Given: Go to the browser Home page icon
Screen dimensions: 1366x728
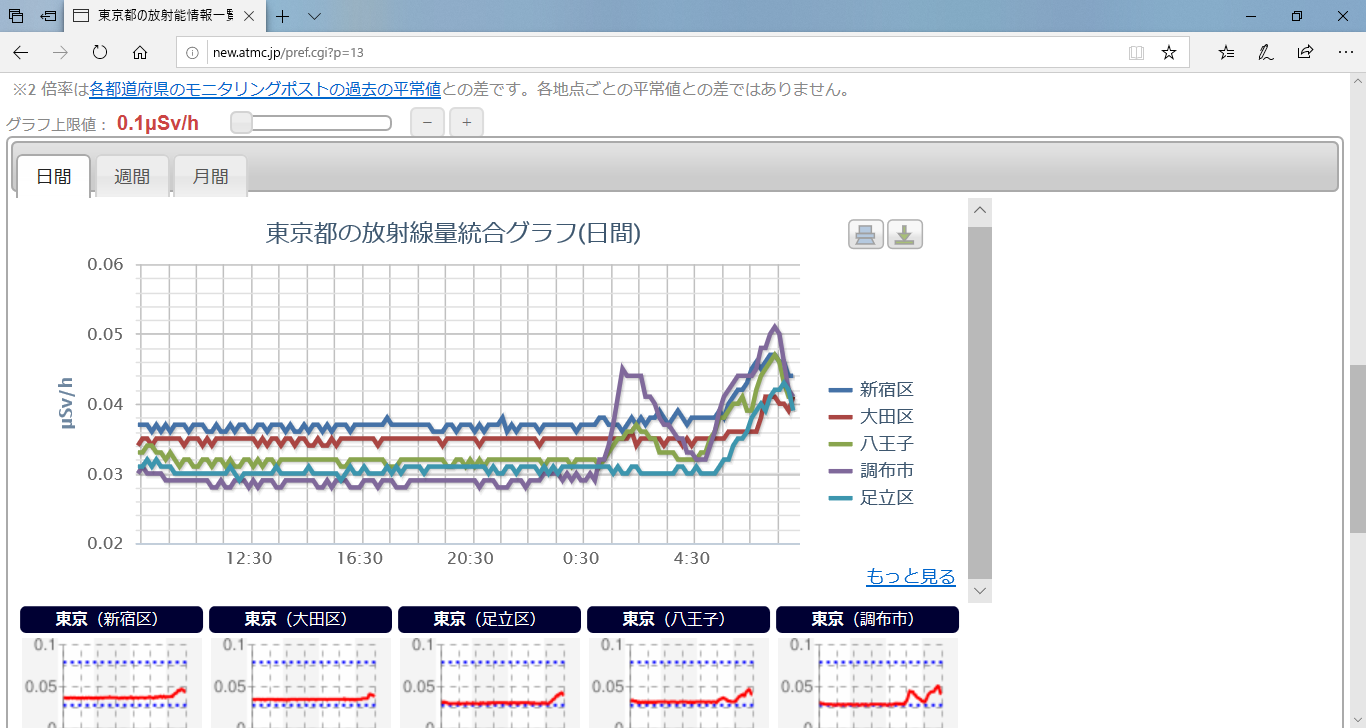Looking at the screenshot, I should click(x=140, y=52).
